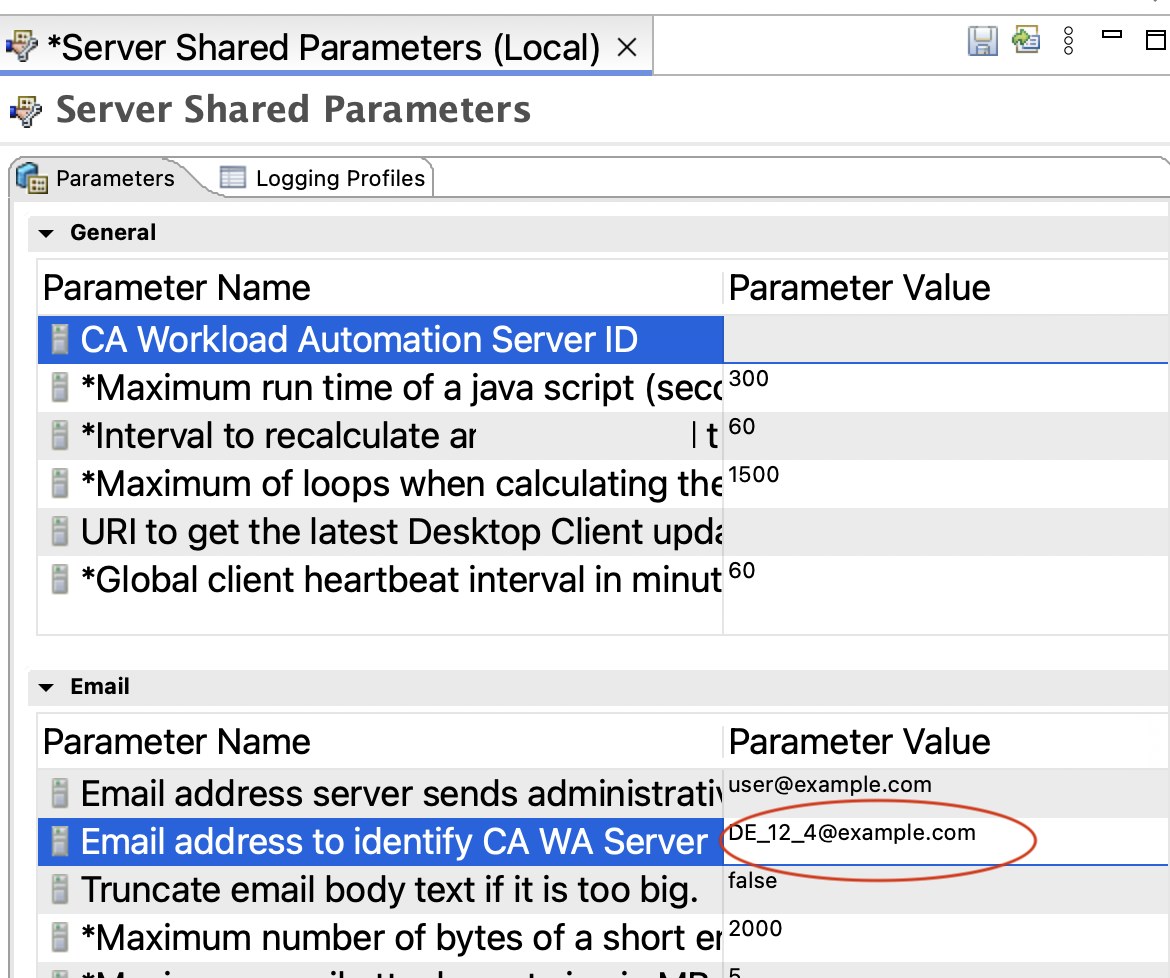Screen dimensions: 1170x978
Task: Click the icon beside Maximum of loops row
Action: [60, 483]
